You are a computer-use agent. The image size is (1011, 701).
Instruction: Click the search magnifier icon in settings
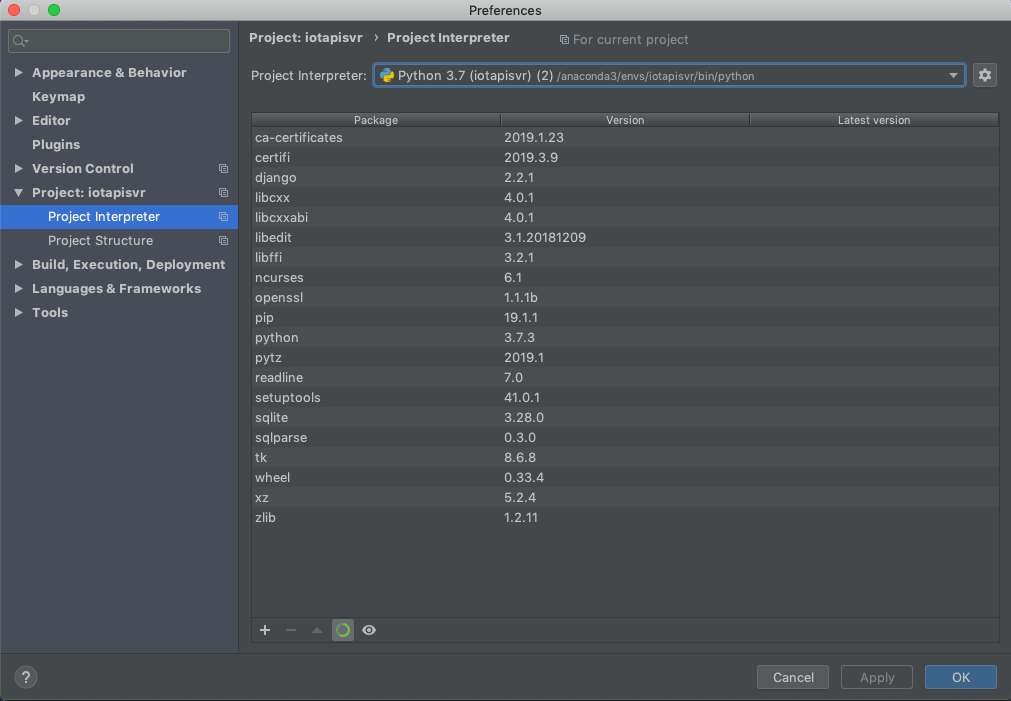pos(20,41)
